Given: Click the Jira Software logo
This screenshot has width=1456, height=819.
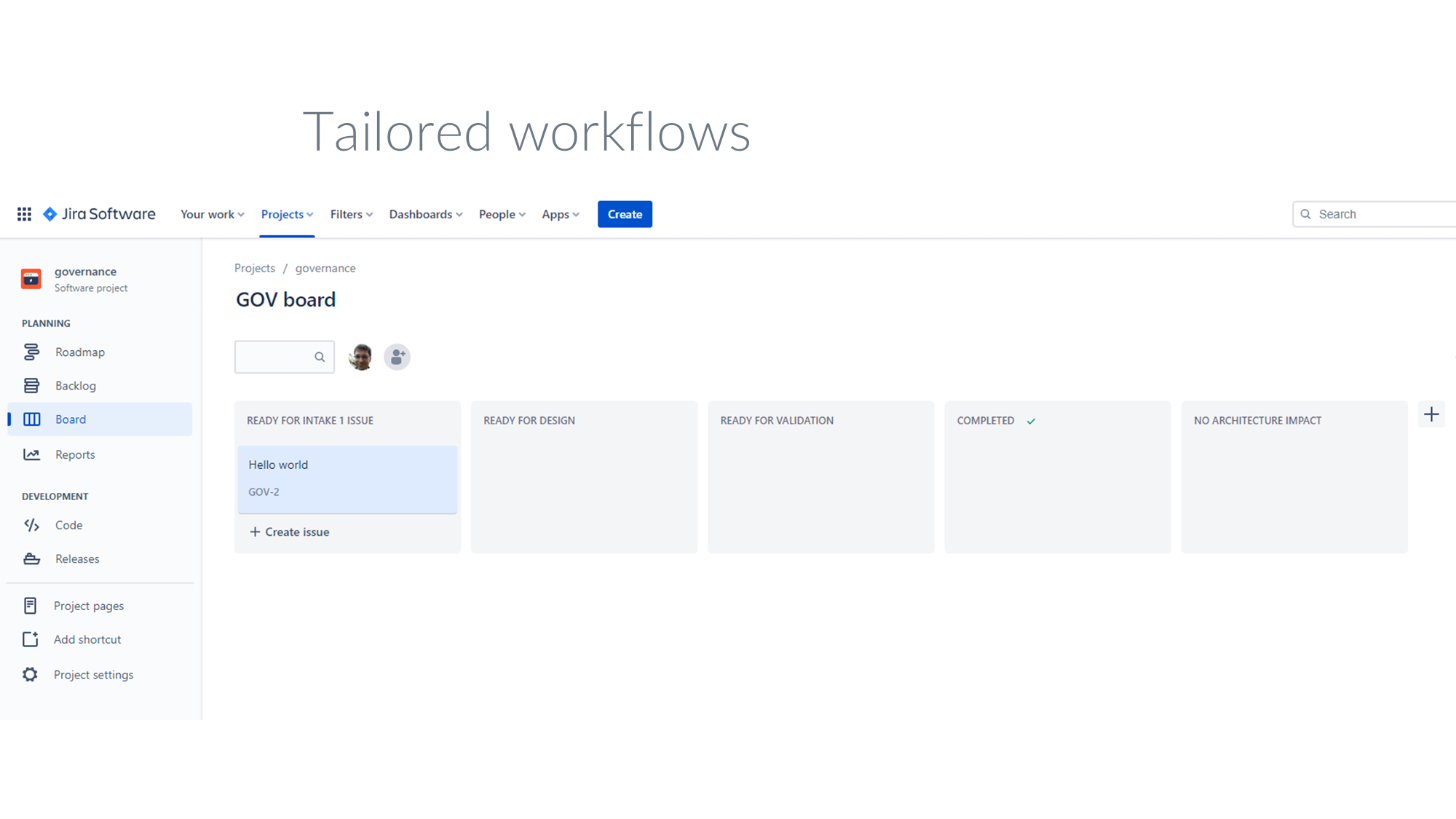Looking at the screenshot, I should (99, 214).
